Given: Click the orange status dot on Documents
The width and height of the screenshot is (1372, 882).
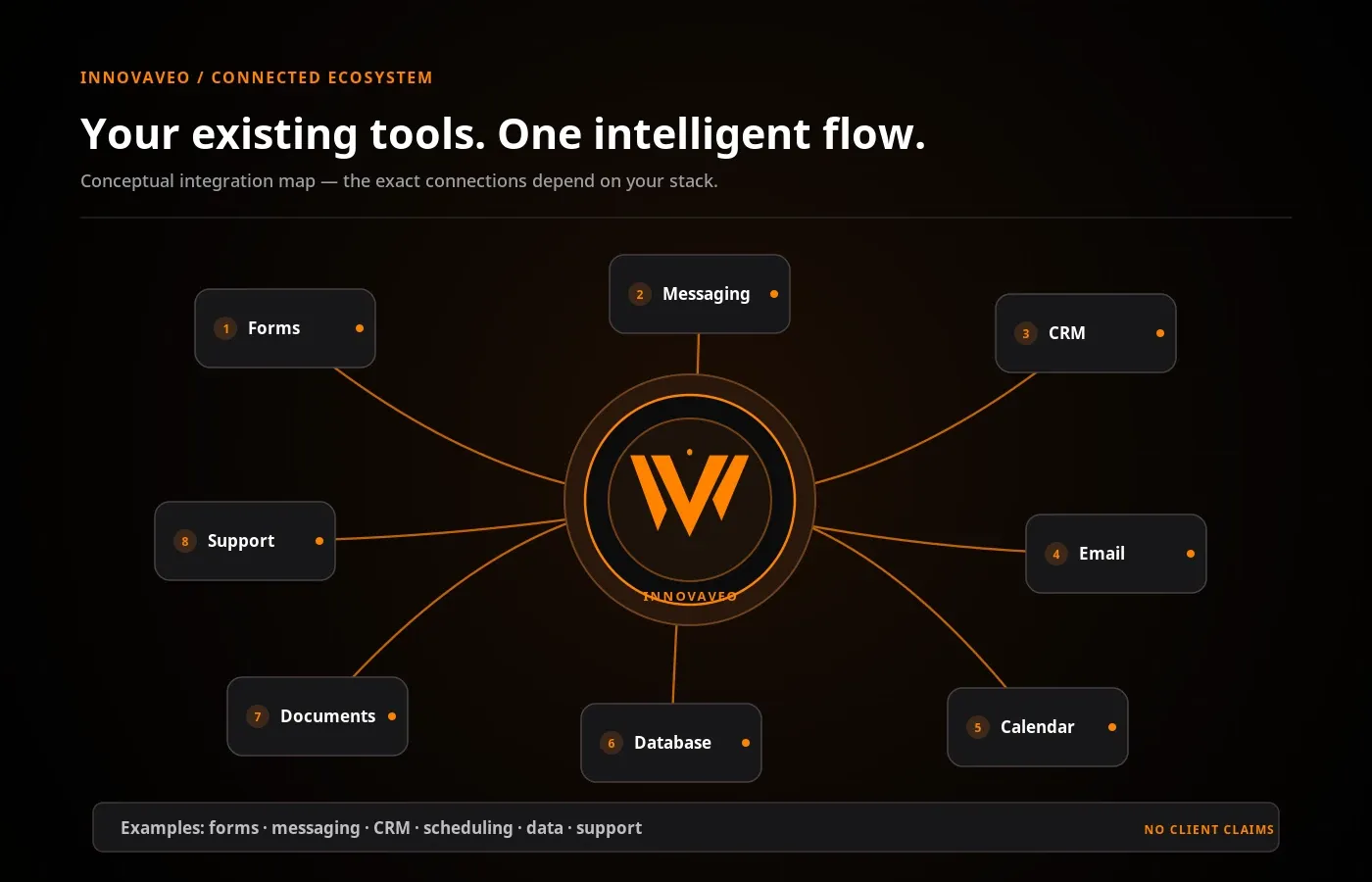Looking at the screenshot, I should point(392,716).
